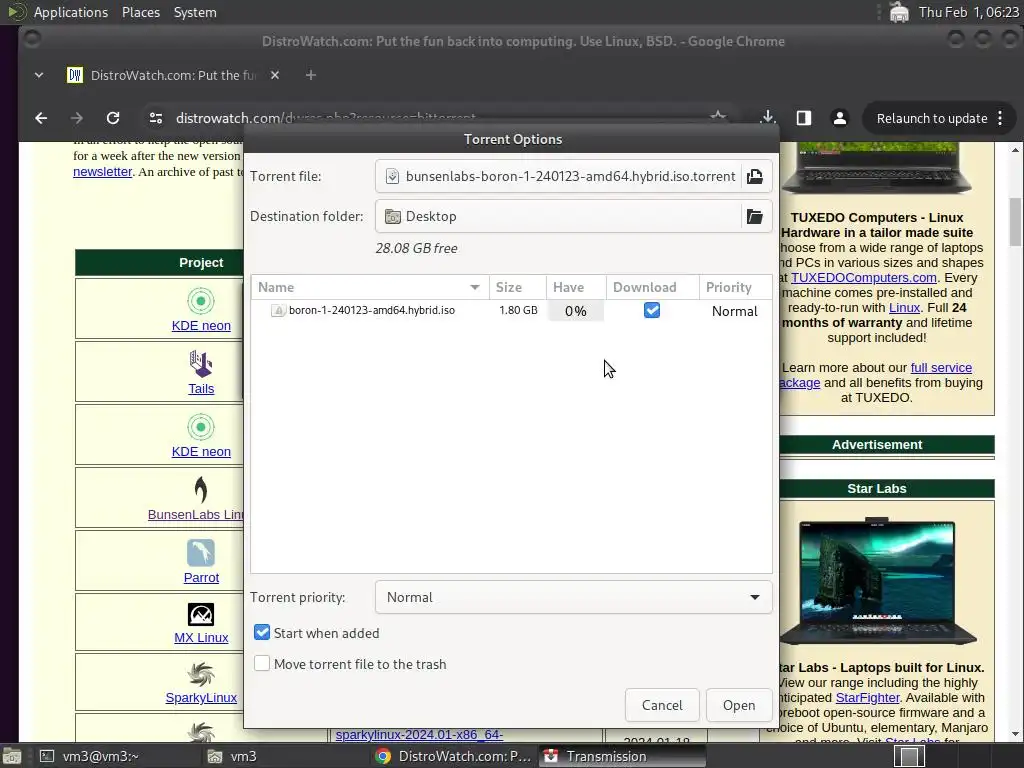Click the Priority column header

pyautogui.click(x=735, y=287)
